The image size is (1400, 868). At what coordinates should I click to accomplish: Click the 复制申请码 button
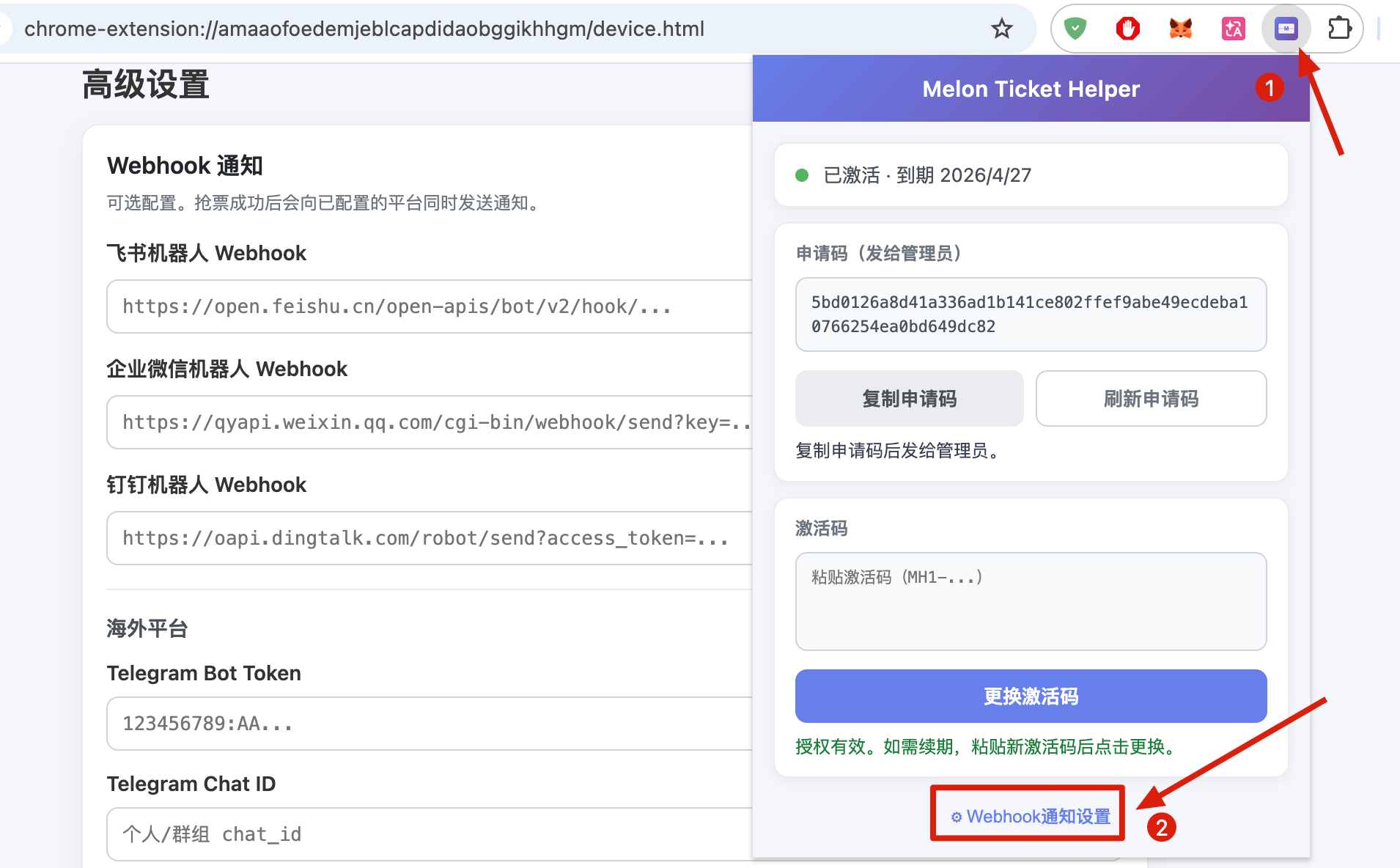910,399
